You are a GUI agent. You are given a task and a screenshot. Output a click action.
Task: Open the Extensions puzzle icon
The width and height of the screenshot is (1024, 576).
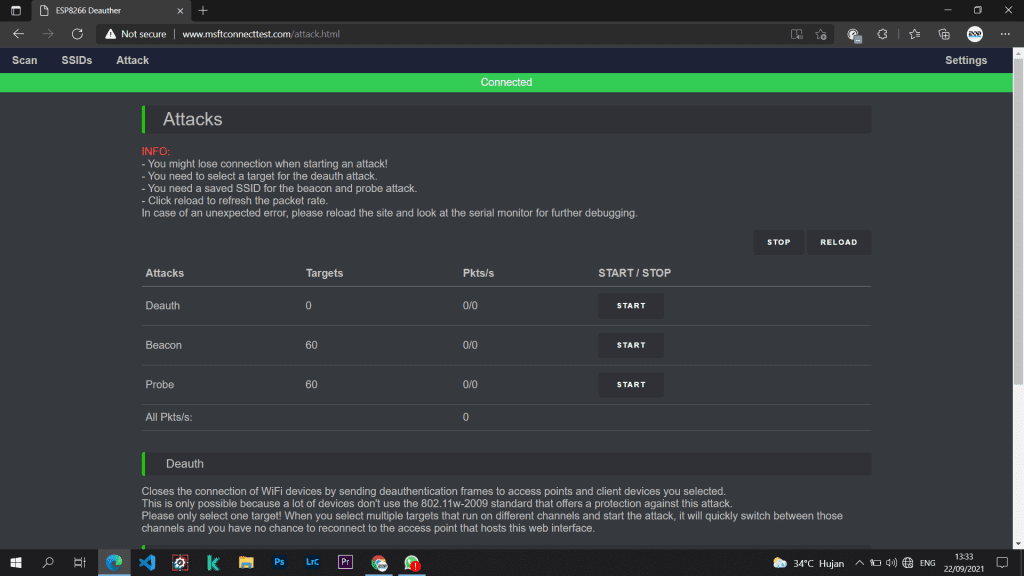point(882,34)
